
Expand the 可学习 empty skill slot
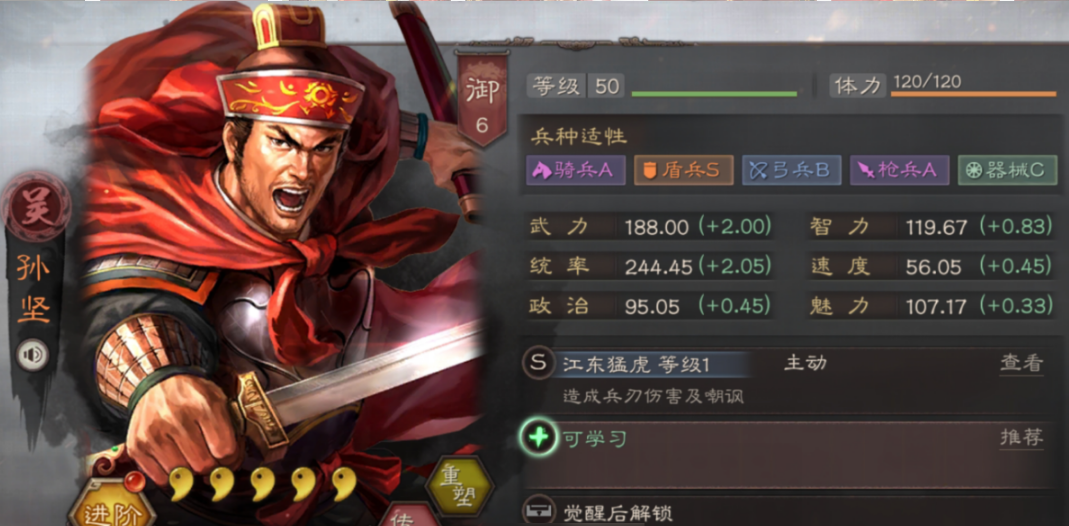click(x=789, y=452)
